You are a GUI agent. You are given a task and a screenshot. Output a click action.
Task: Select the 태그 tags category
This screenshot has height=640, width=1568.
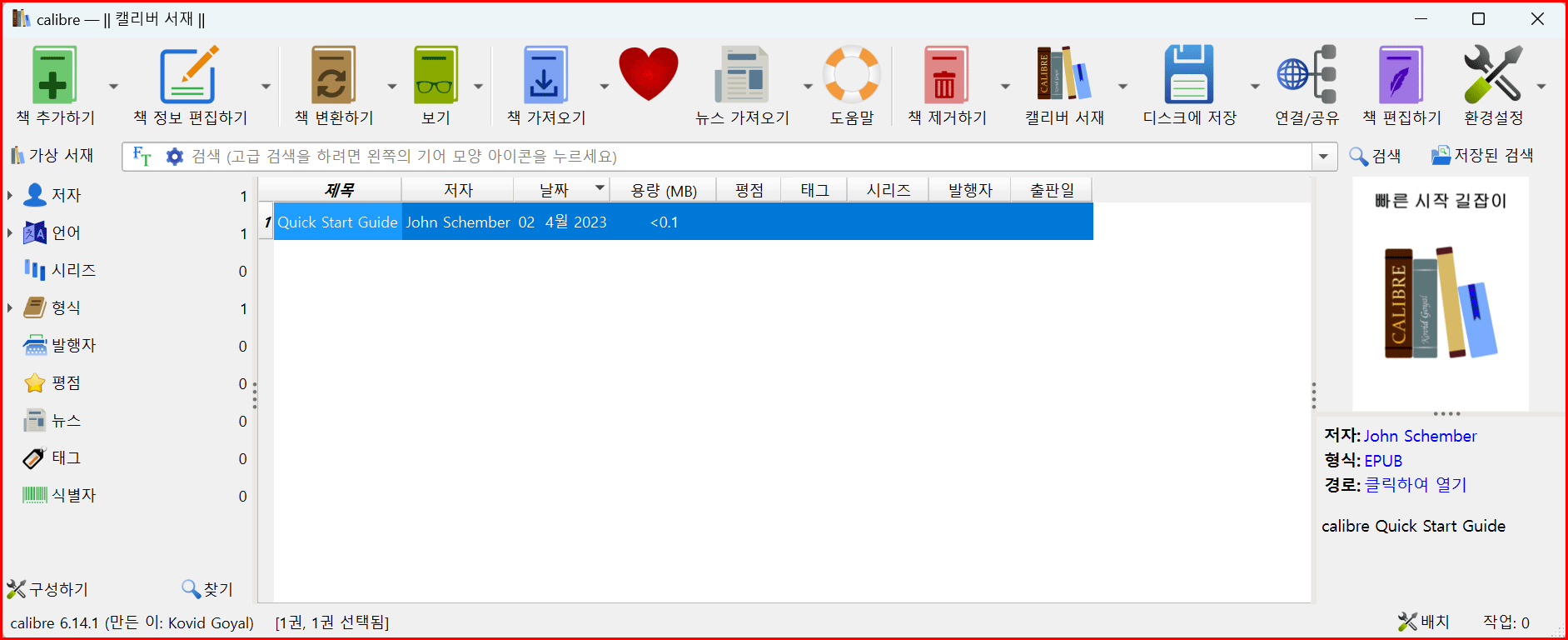pyautogui.click(x=66, y=457)
